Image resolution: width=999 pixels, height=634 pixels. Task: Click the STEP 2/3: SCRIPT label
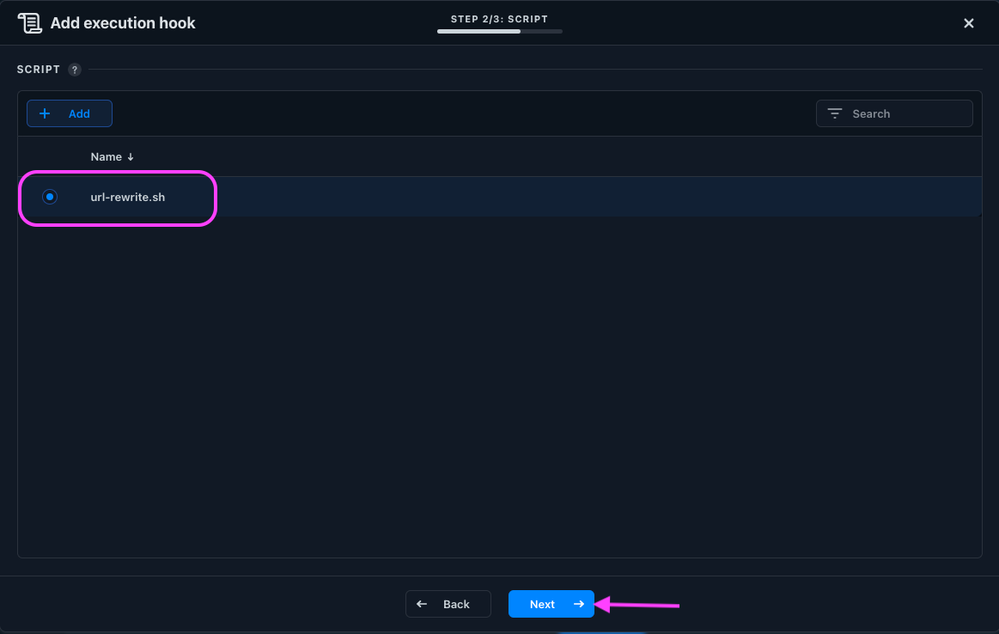(500, 19)
